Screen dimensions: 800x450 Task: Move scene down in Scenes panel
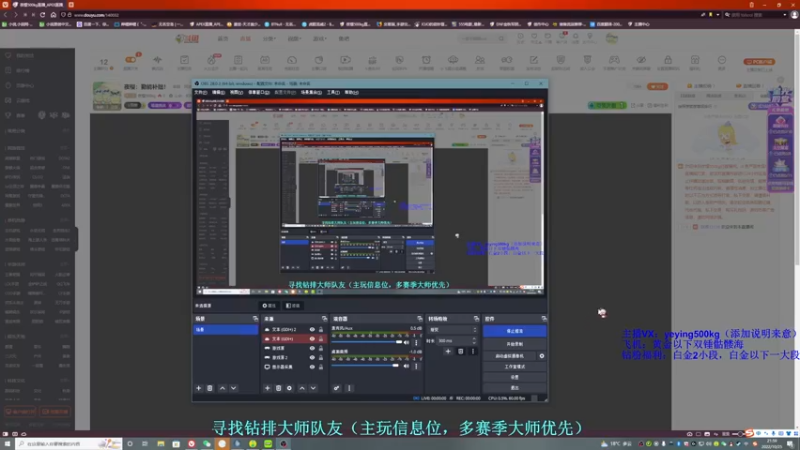[x=234, y=388]
